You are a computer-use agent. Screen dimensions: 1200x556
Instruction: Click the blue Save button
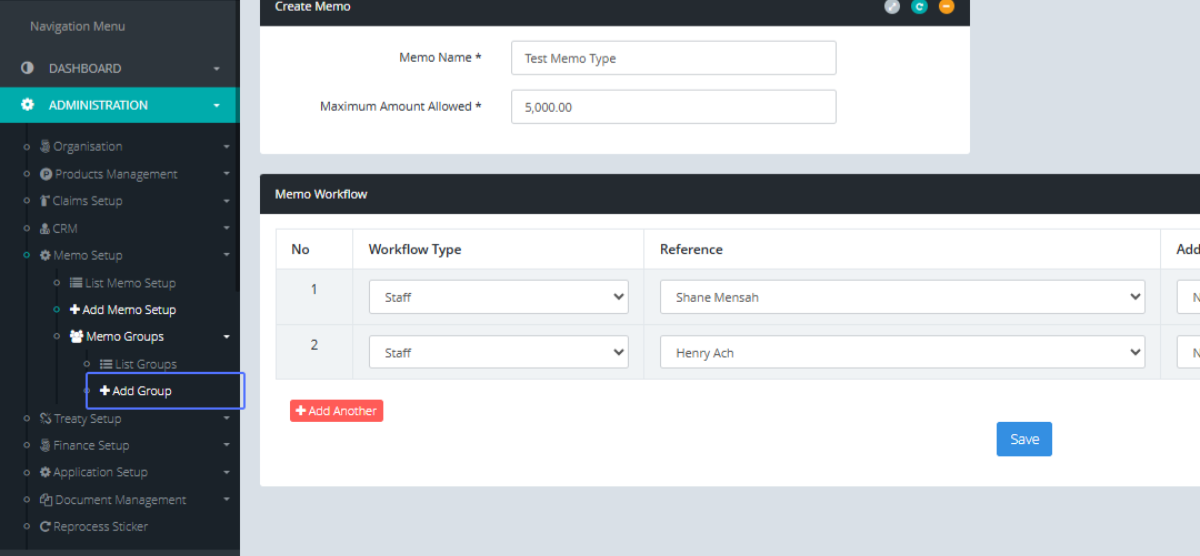(x=1024, y=439)
